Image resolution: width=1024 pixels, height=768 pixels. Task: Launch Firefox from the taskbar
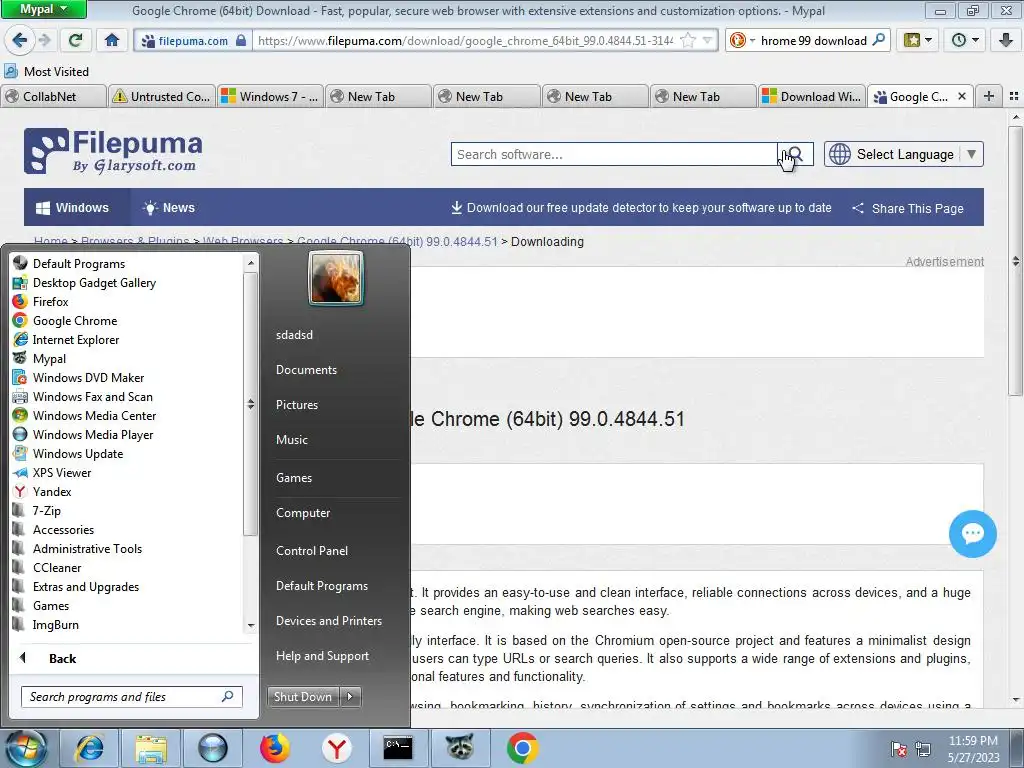coord(275,748)
